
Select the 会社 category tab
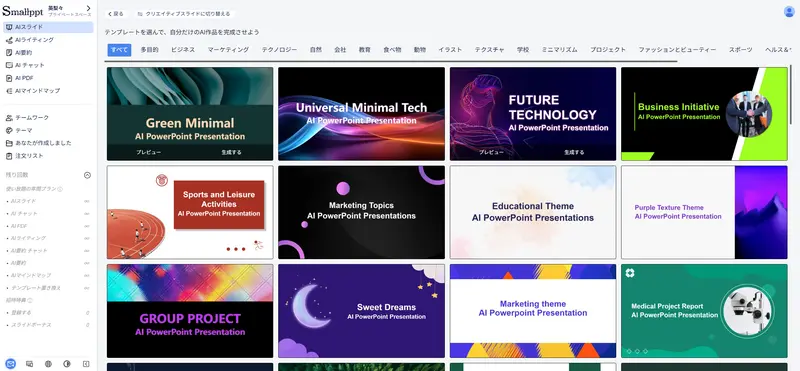(x=340, y=50)
